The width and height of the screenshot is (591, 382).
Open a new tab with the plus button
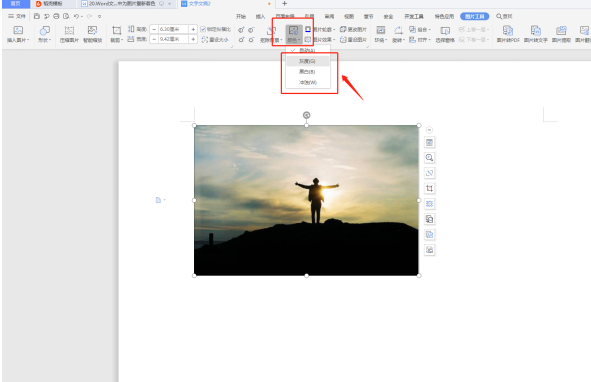click(x=285, y=3)
